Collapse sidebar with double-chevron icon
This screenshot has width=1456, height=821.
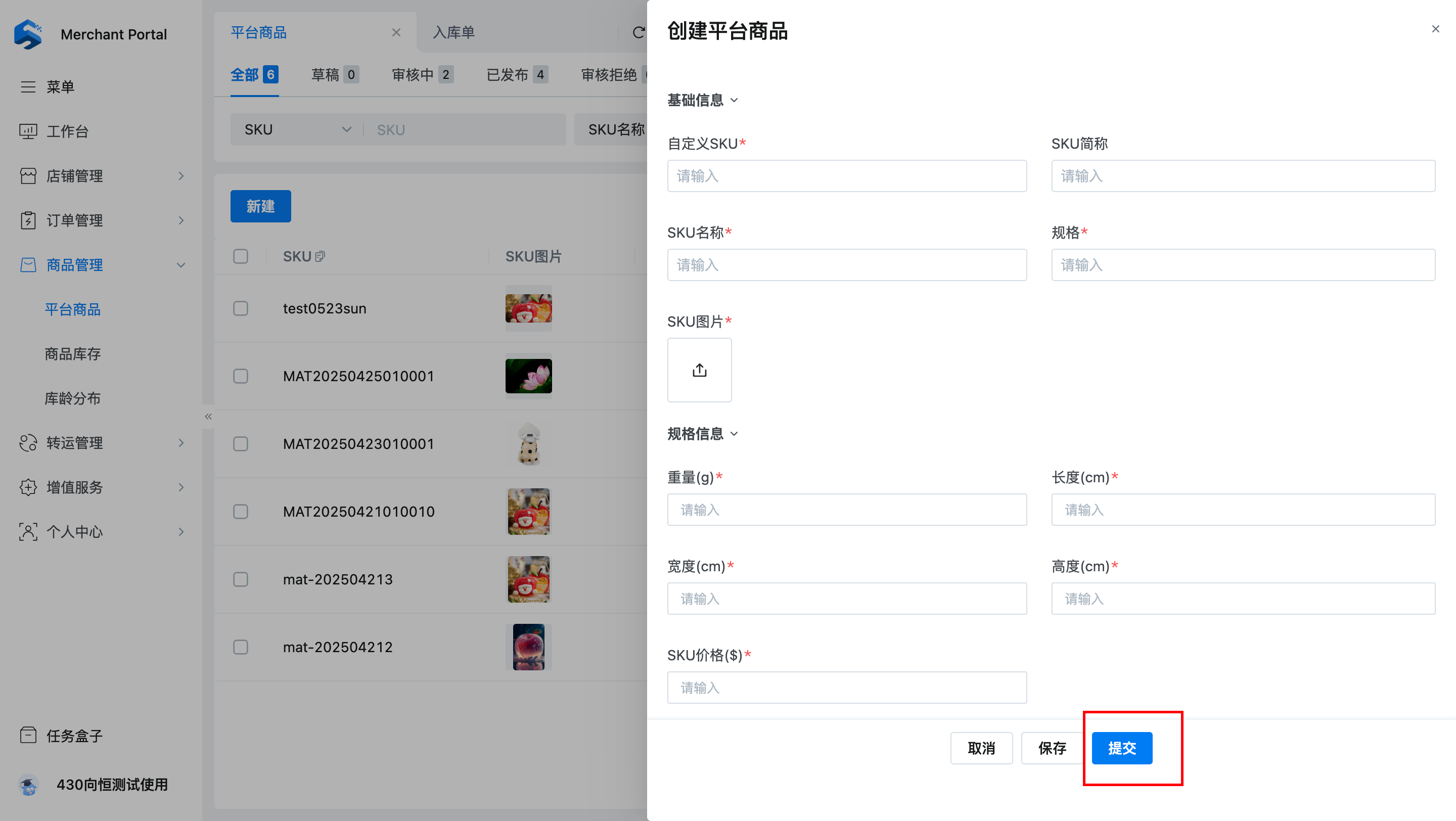[208, 417]
